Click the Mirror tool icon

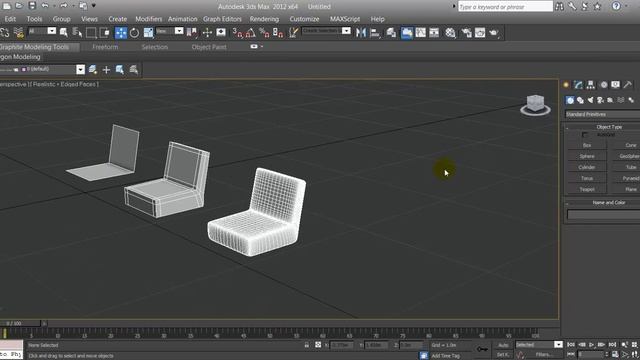click(x=361, y=33)
